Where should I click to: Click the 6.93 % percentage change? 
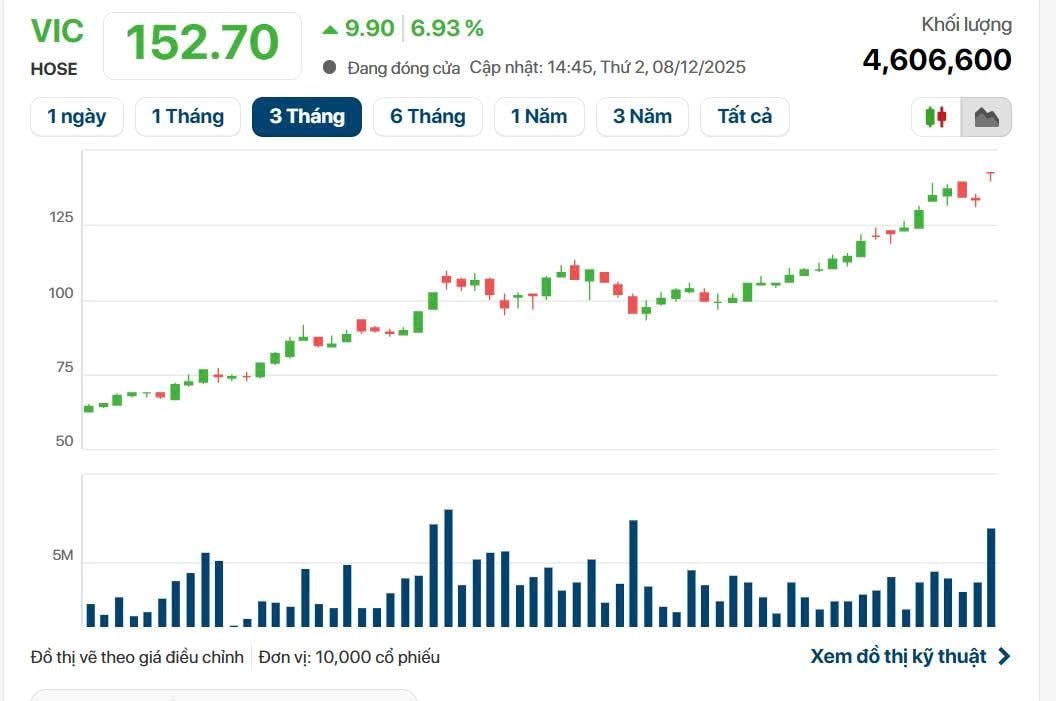(x=447, y=29)
